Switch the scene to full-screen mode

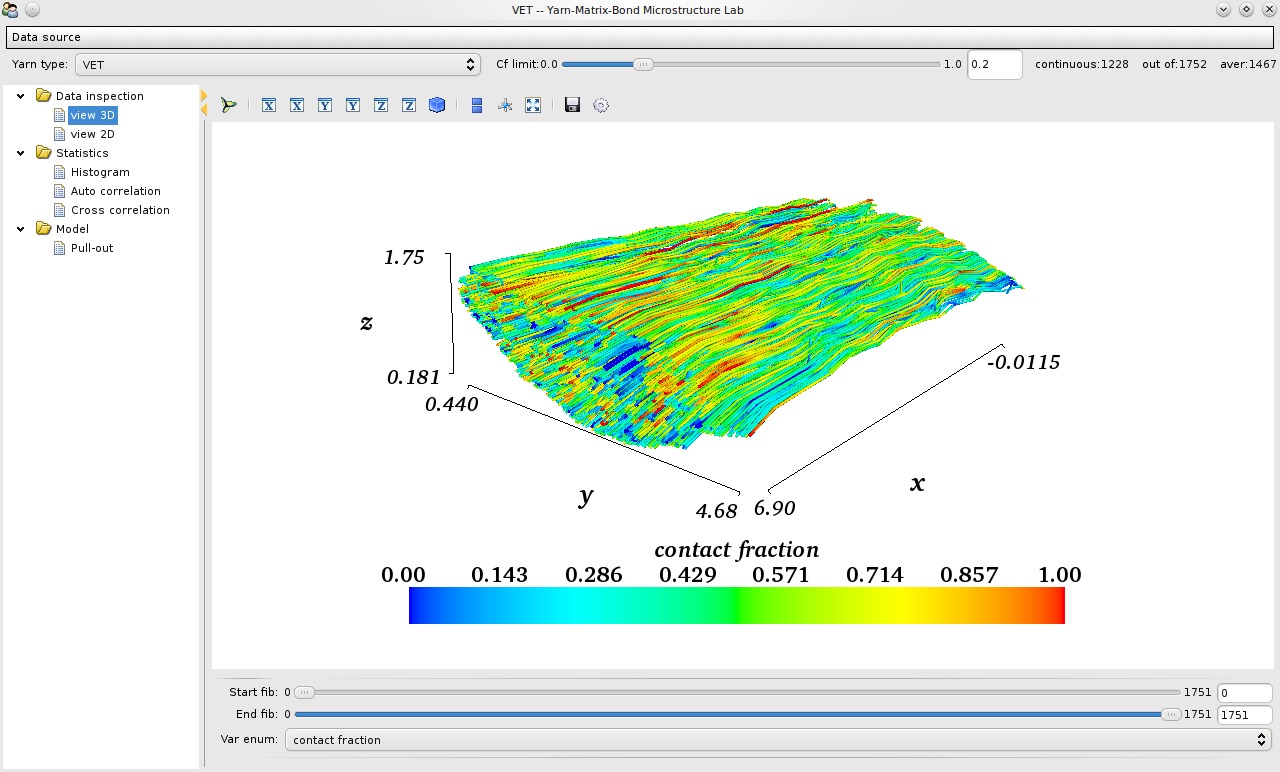pos(533,105)
